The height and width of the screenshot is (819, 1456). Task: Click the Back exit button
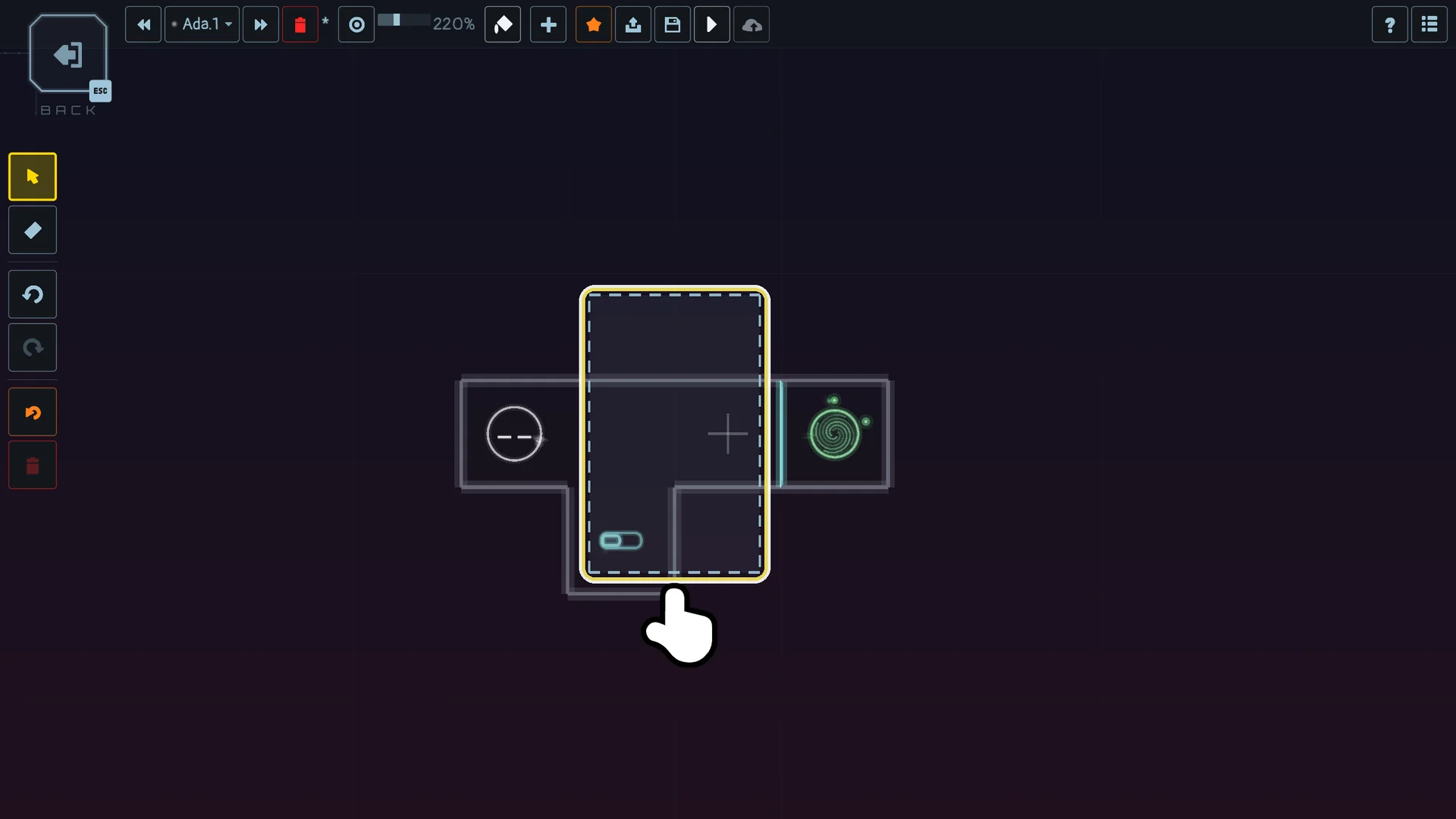point(68,55)
